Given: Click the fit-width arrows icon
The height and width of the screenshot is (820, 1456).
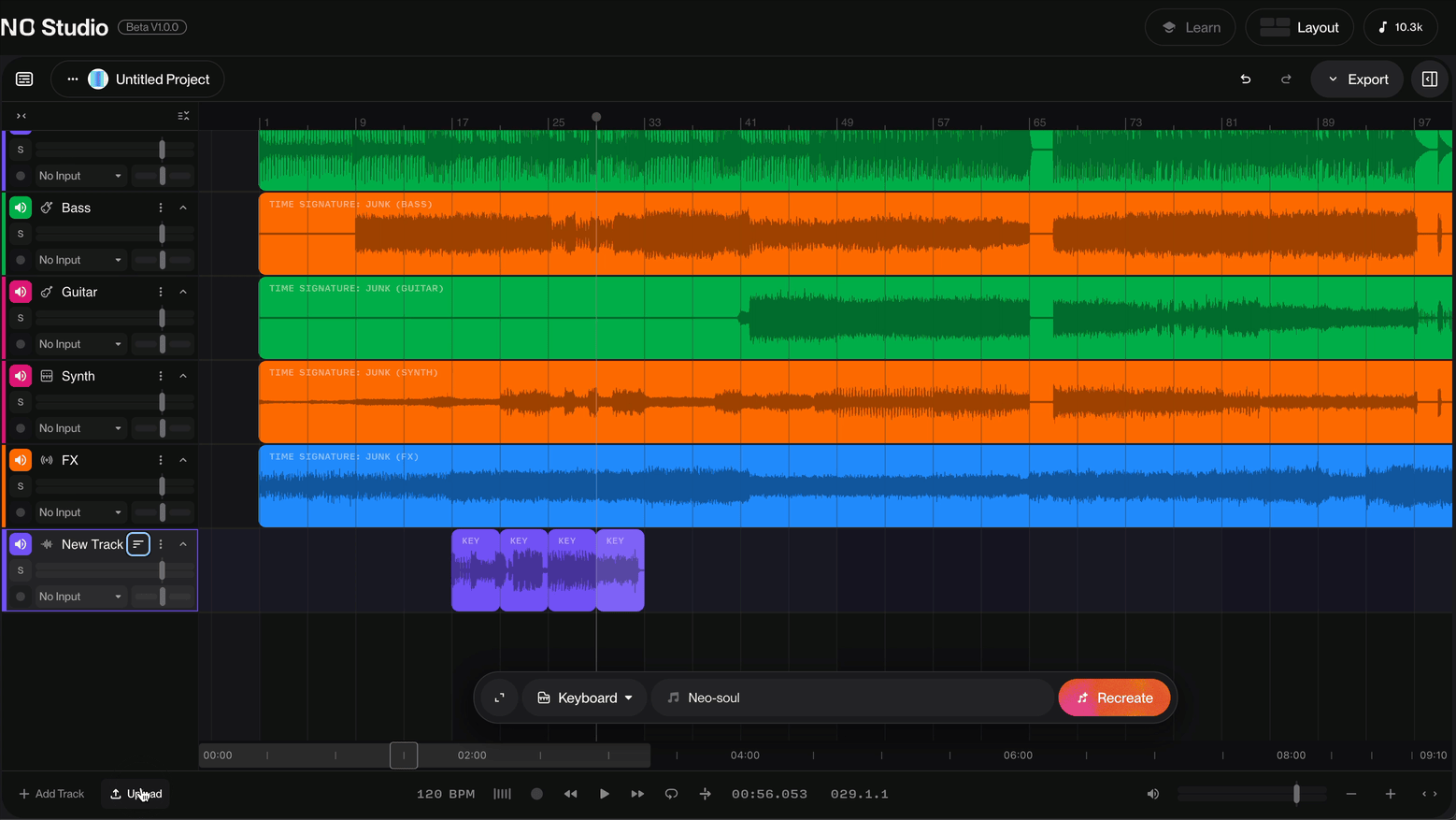Looking at the screenshot, I should [x=1429, y=794].
